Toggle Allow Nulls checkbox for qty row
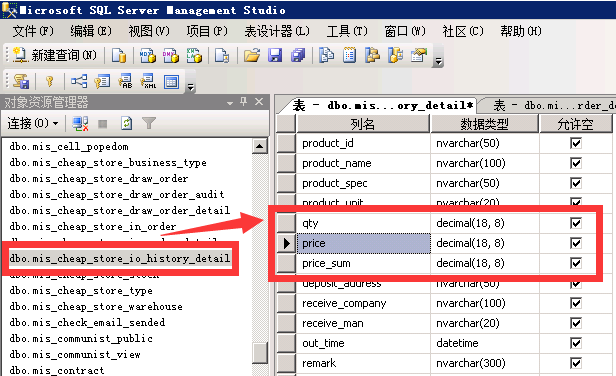The height and width of the screenshot is (376, 616). [x=576, y=223]
